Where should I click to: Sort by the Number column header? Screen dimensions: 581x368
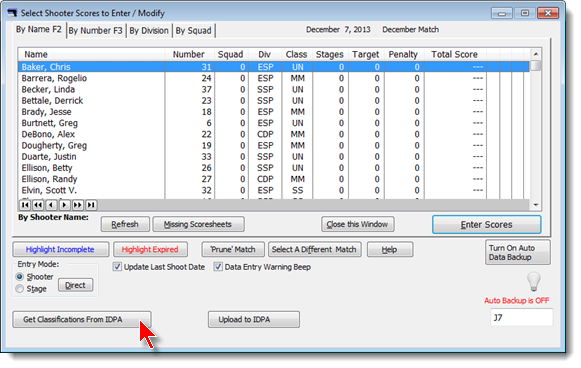tap(189, 54)
